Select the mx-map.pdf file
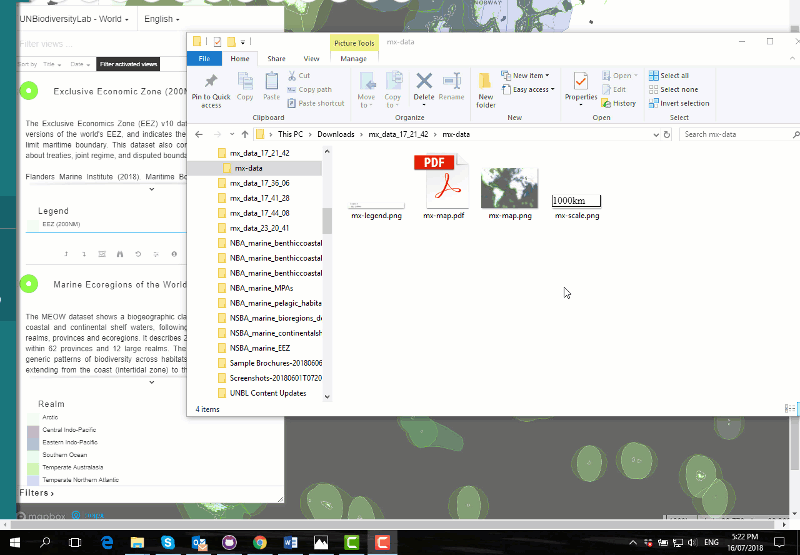Image resolution: width=800 pixels, height=555 pixels. click(443, 187)
